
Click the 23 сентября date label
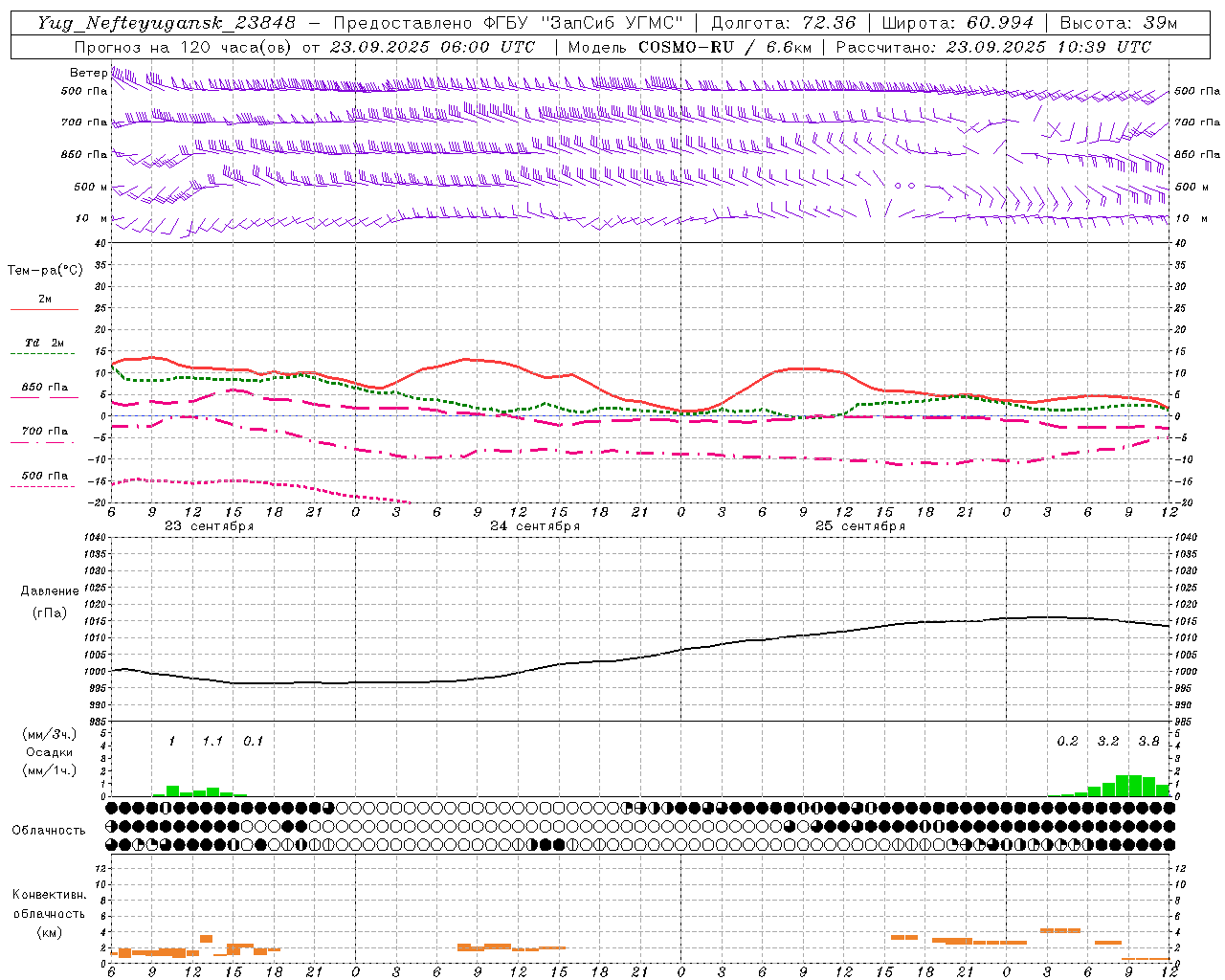[209, 526]
